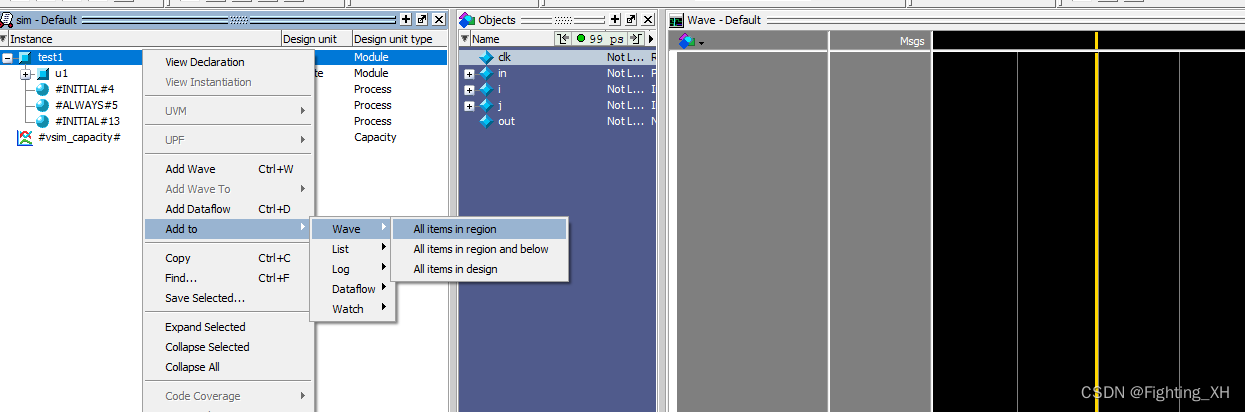The image size is (1245, 412).
Task: Jump to next time in Objects toolbar
Action: click(x=634, y=38)
